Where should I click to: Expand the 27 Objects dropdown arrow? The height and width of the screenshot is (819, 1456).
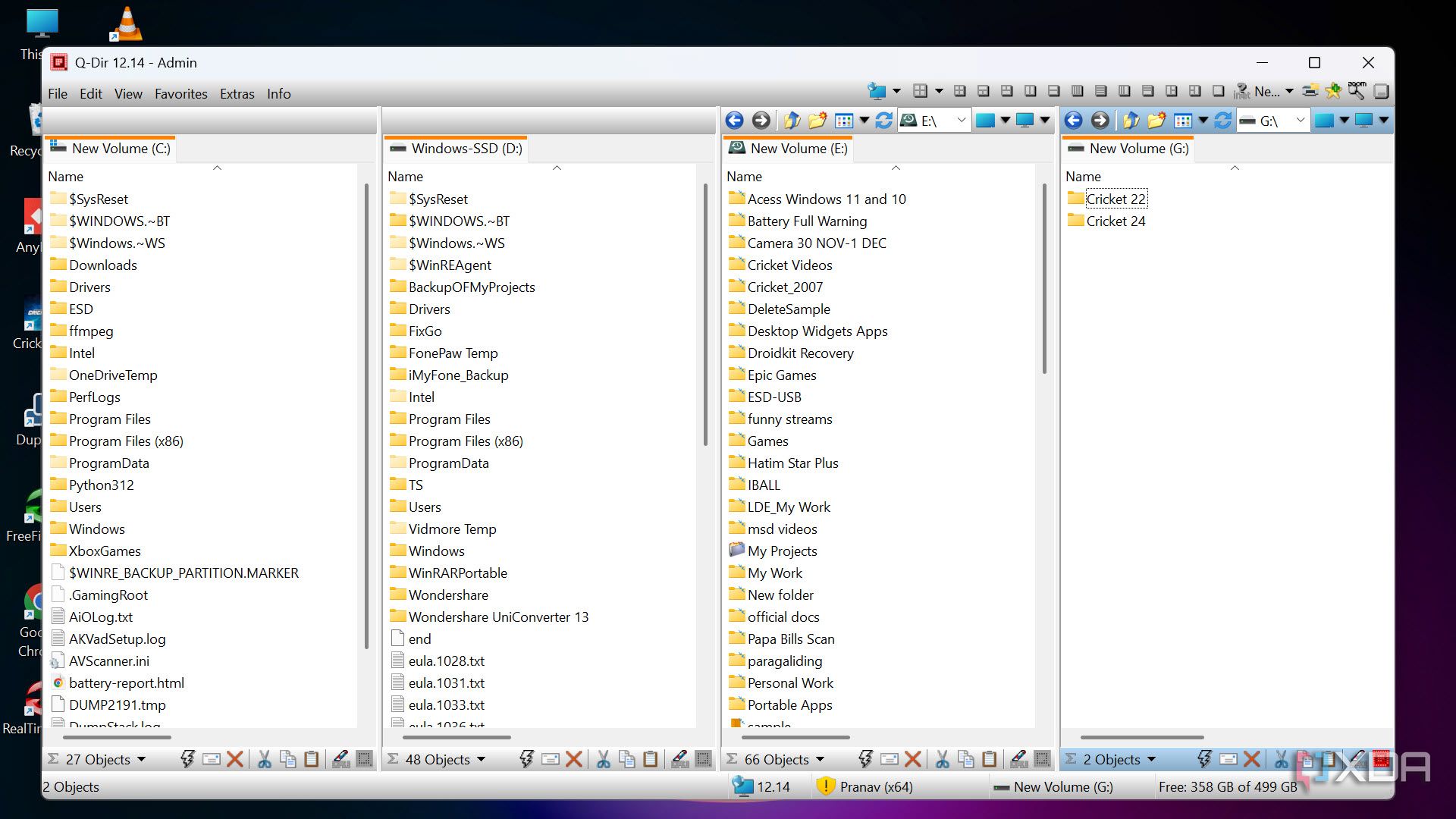tap(141, 759)
